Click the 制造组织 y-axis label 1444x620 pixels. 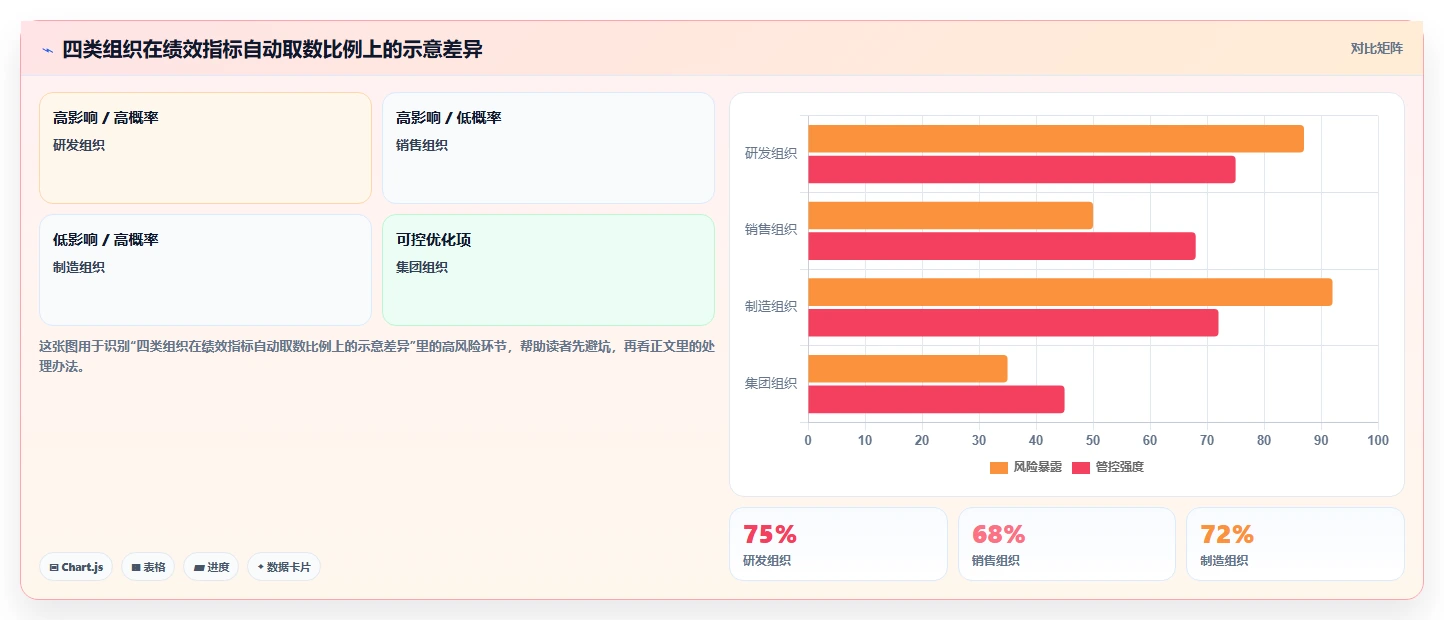(x=771, y=307)
